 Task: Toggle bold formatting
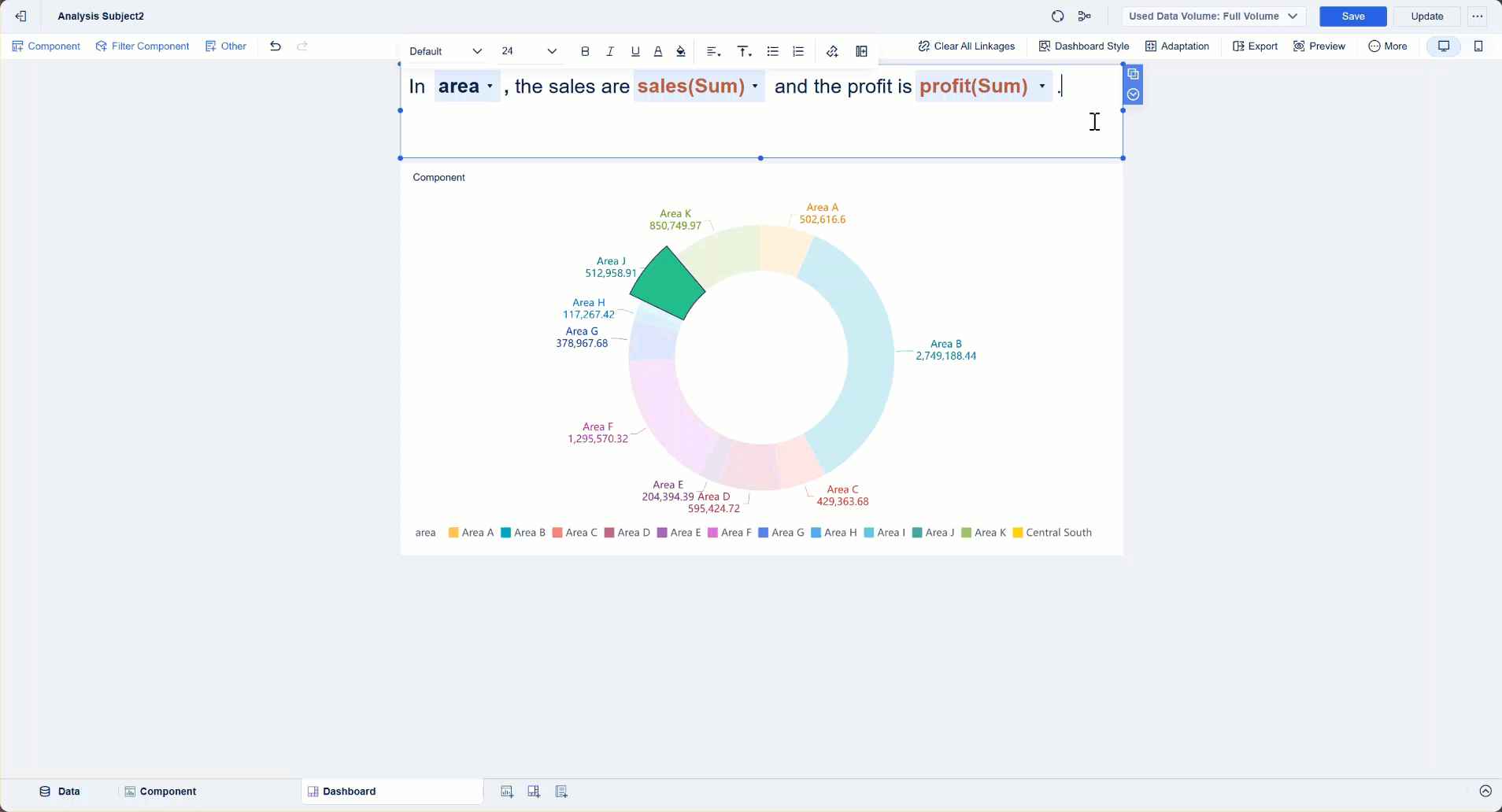click(585, 51)
